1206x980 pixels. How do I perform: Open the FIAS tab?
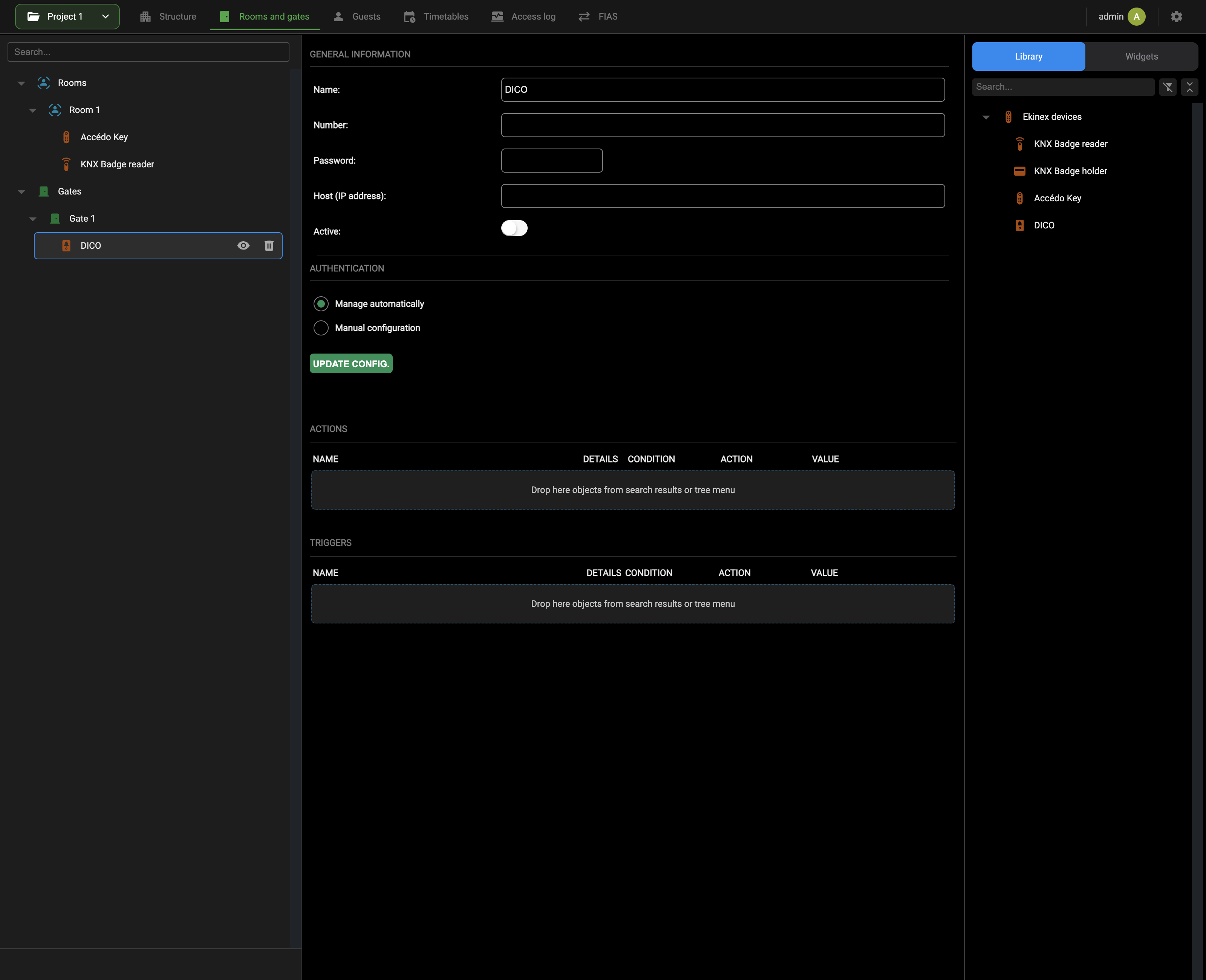598,17
